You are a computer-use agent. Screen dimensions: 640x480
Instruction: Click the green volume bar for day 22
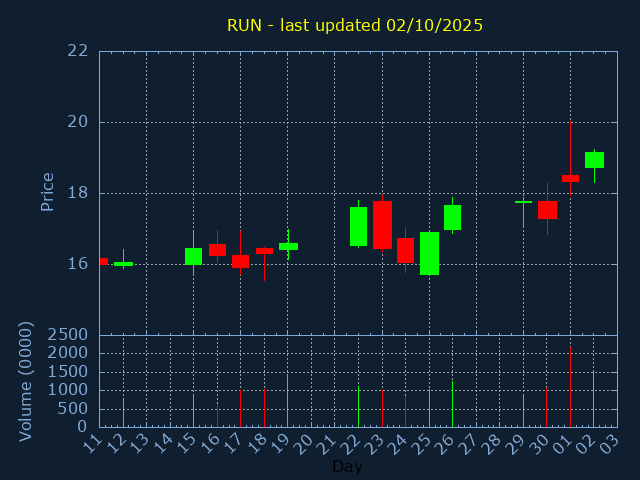358,406
